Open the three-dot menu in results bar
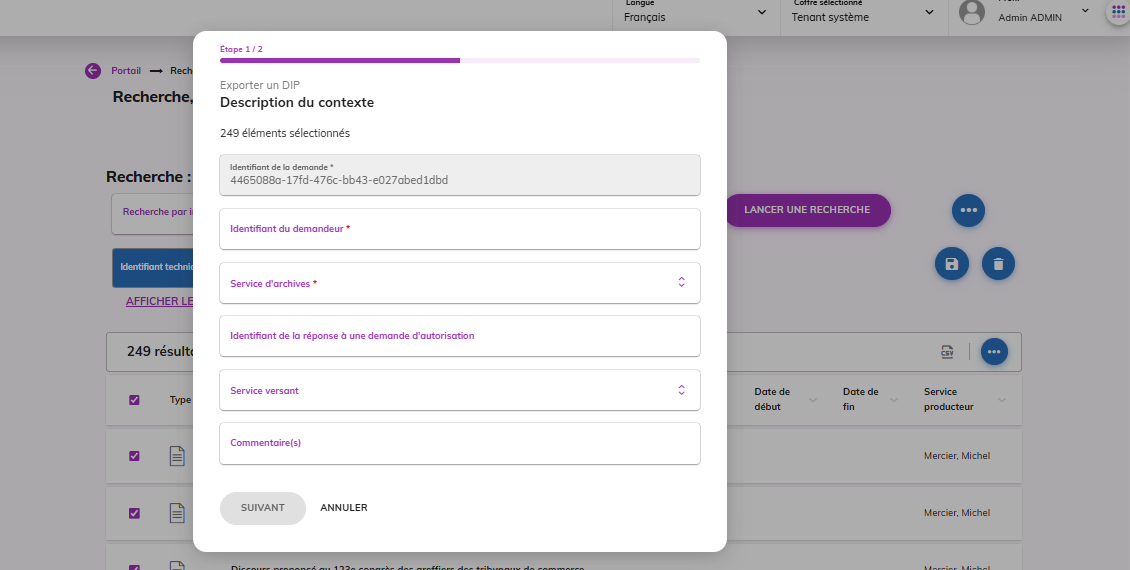Viewport: 1130px width, 570px height. coord(994,351)
